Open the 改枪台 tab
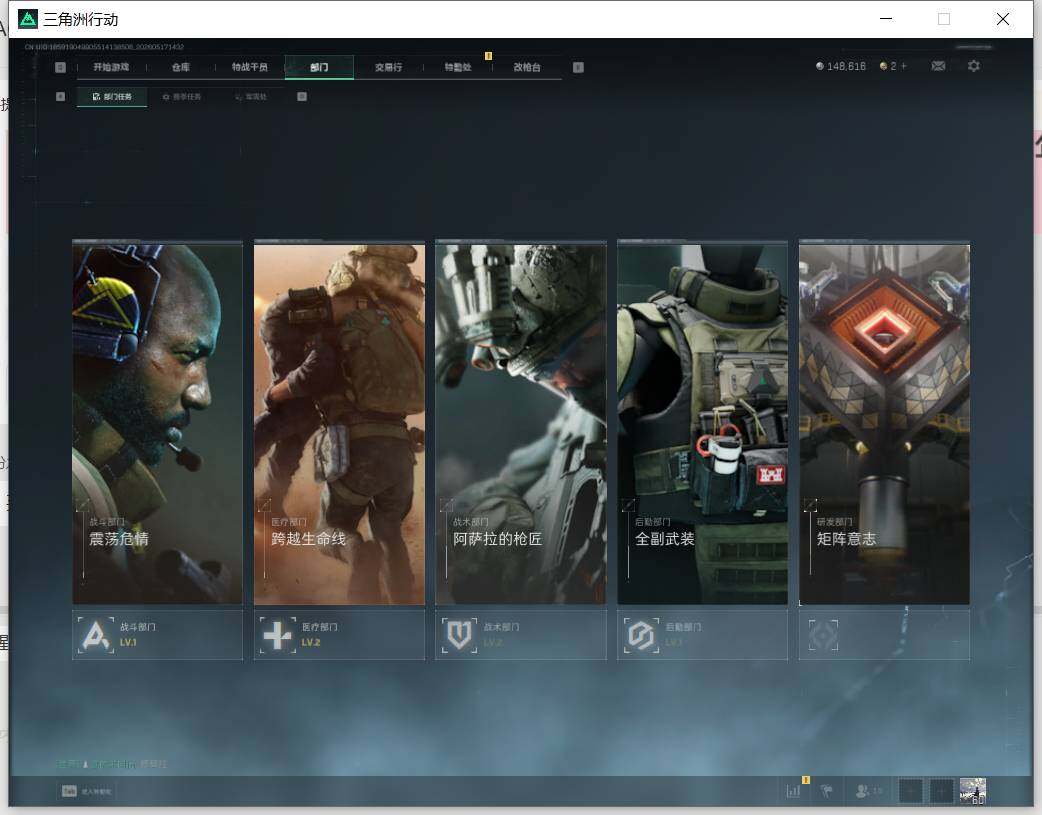This screenshot has height=815, width=1042. 527,67
